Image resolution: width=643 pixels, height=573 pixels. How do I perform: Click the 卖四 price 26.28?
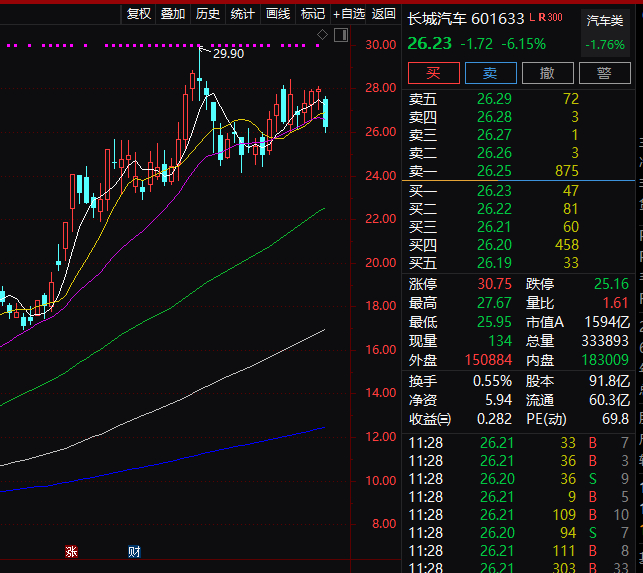point(494,117)
